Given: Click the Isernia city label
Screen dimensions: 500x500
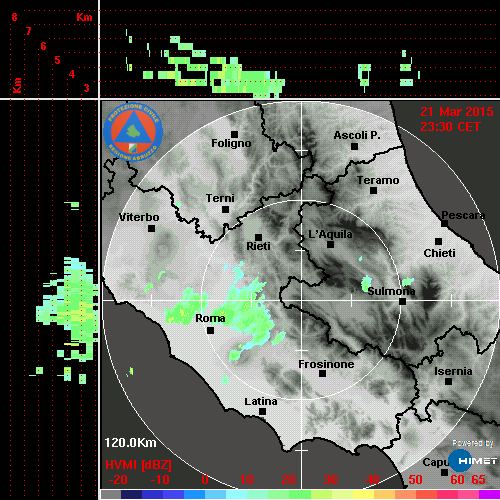Looking at the screenshot, I should tap(453, 371).
